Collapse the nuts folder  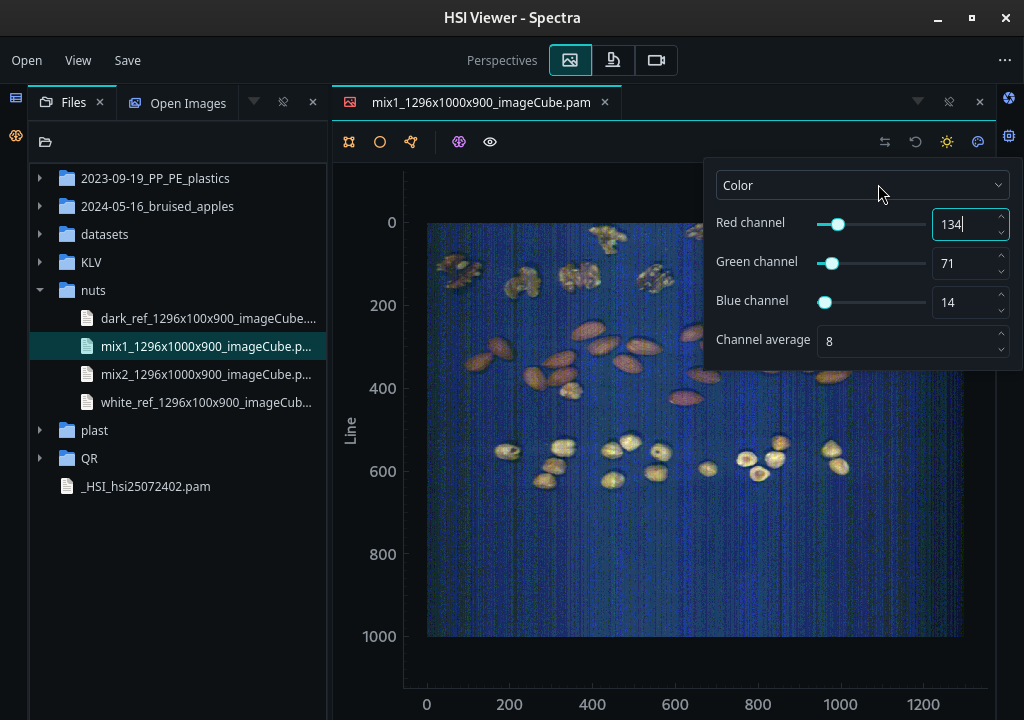point(40,290)
